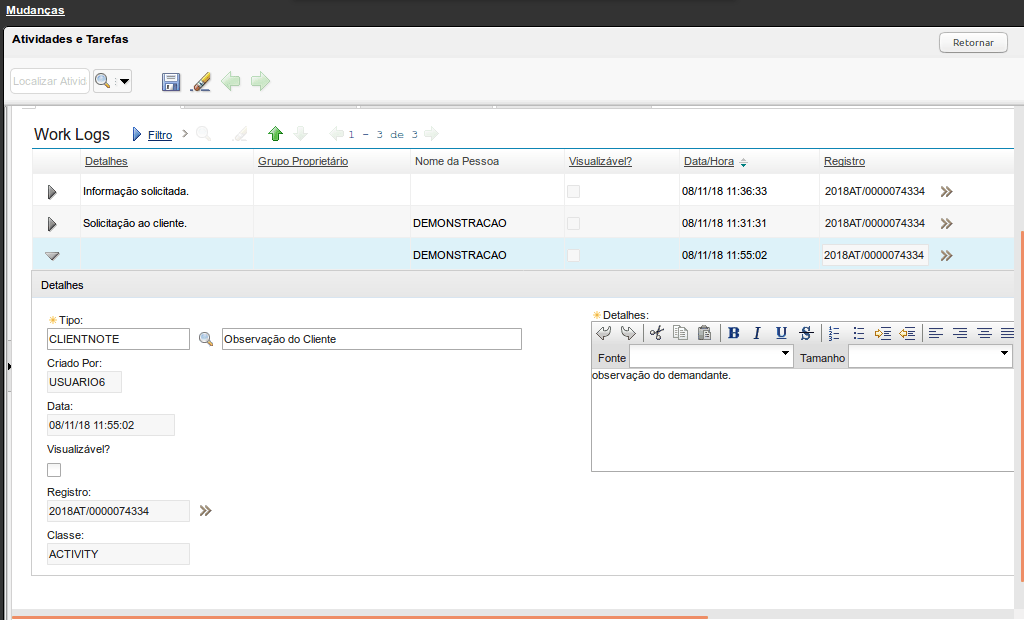Click in the Detalhes rich text area
Screen dimensions: 1024x620
803,419
